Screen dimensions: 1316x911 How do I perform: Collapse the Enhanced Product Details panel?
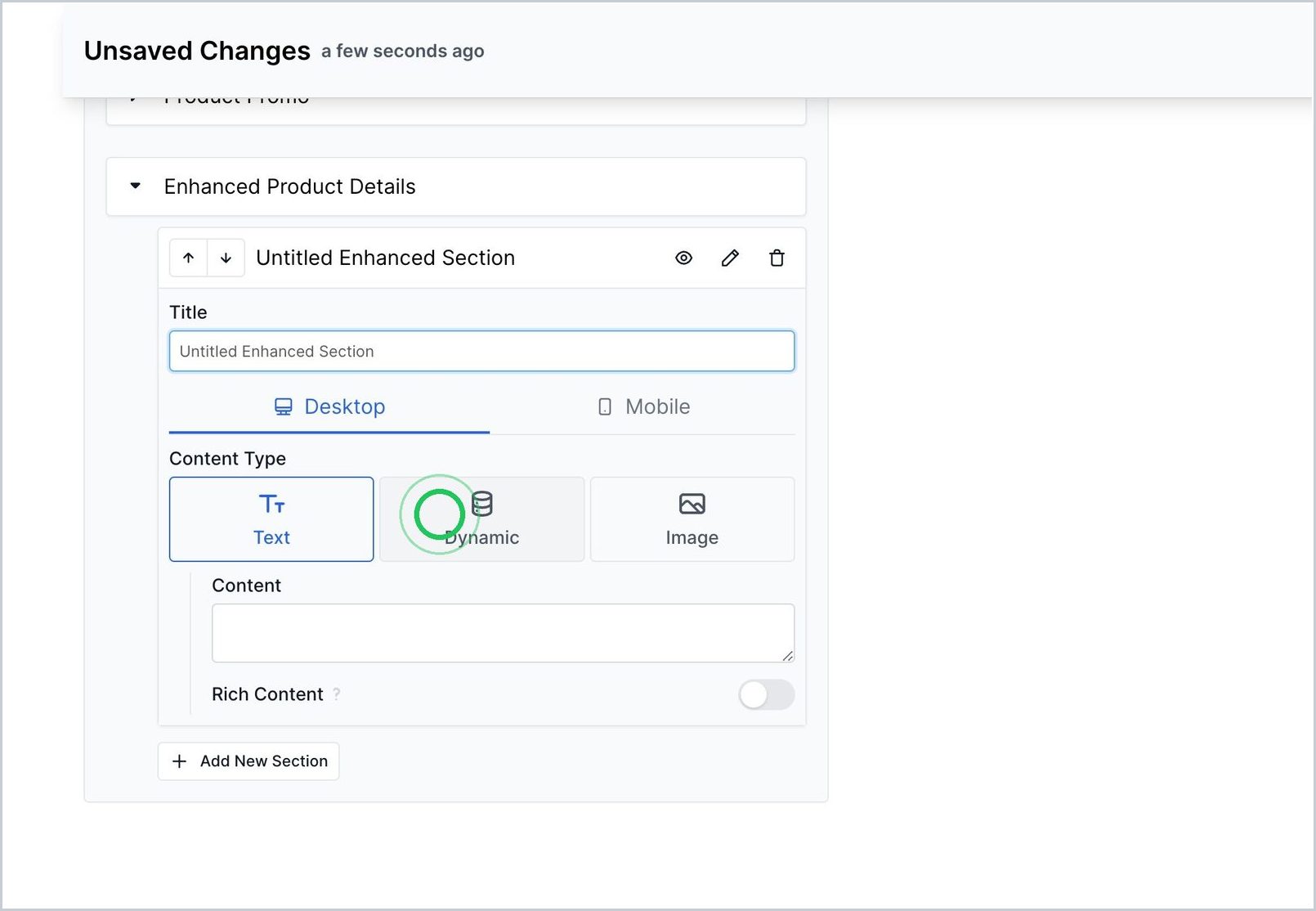(x=136, y=186)
